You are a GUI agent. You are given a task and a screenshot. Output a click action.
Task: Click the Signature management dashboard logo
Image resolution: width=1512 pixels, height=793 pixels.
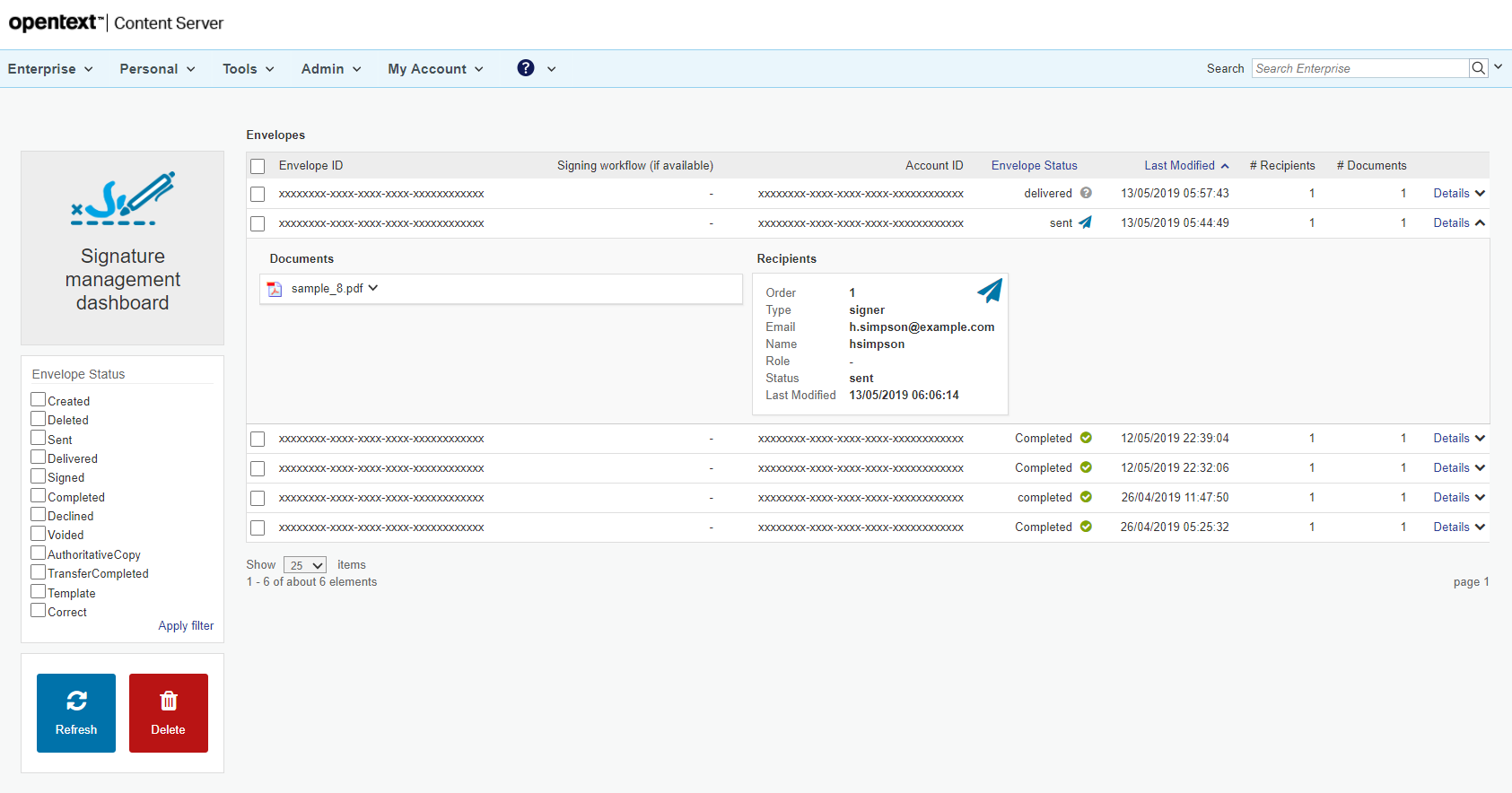[123, 199]
